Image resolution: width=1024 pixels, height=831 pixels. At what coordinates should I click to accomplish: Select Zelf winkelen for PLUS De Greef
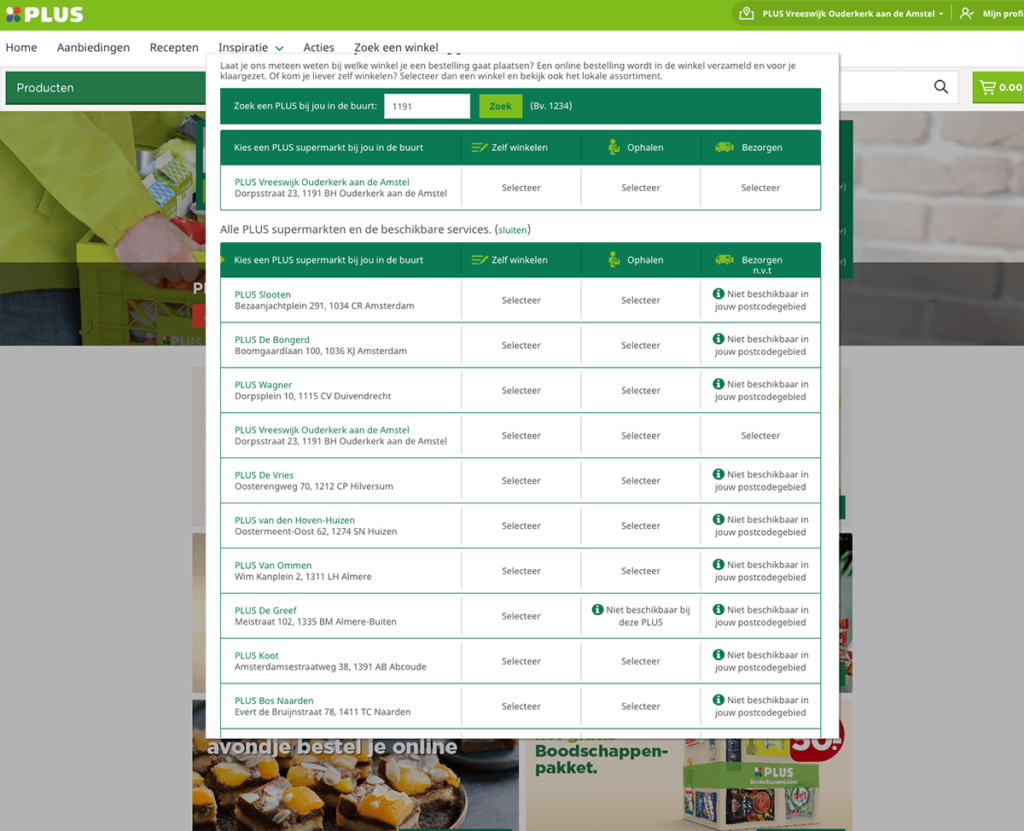[521, 616]
